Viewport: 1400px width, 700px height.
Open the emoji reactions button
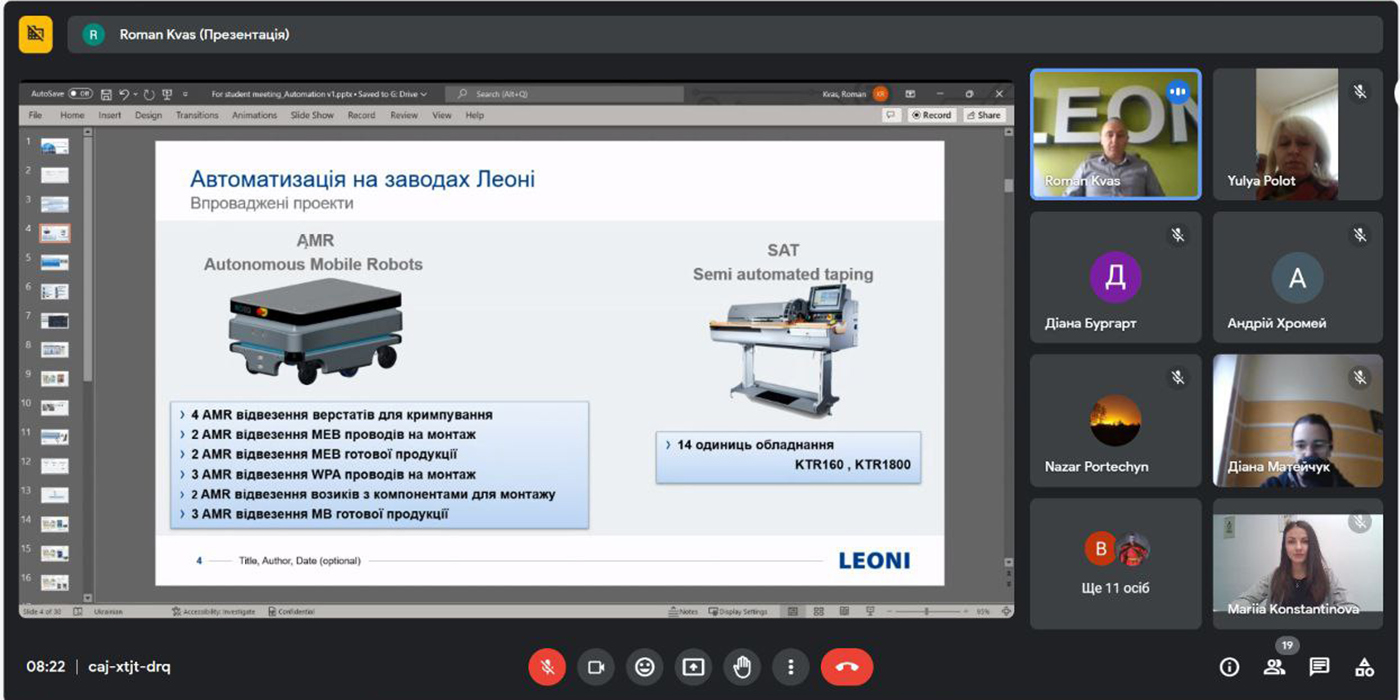645,667
